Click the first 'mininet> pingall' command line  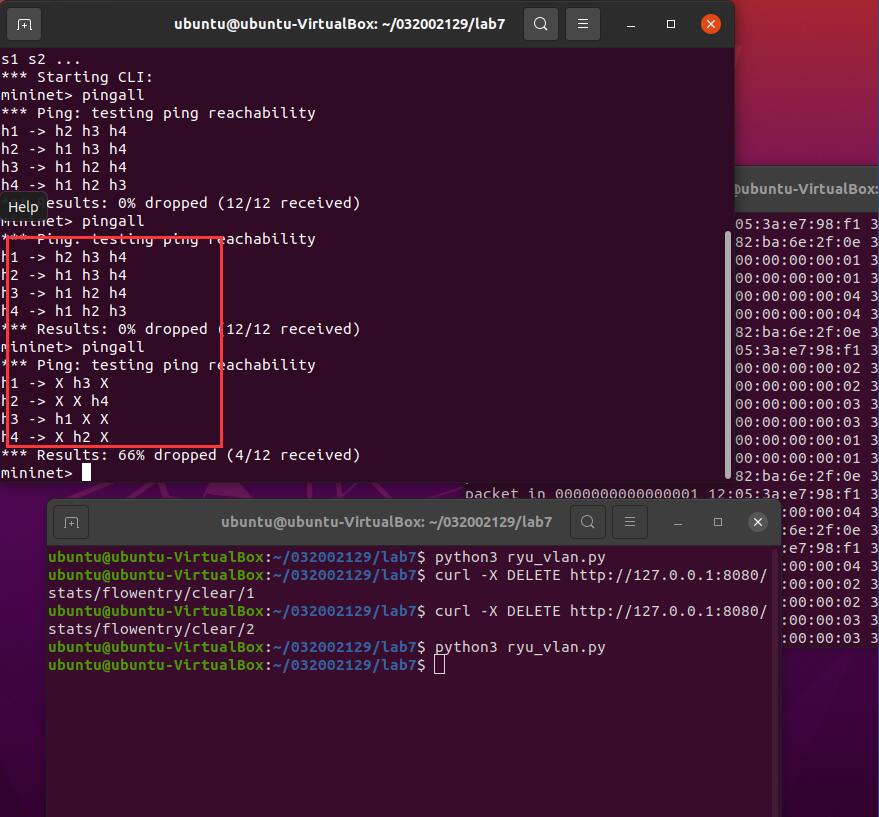coord(72,95)
